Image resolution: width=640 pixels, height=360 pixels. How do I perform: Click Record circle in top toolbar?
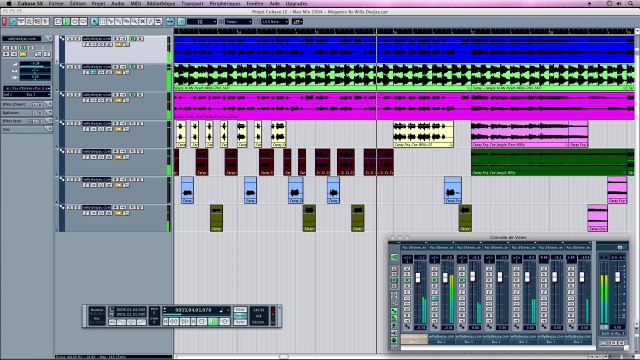[74, 21]
